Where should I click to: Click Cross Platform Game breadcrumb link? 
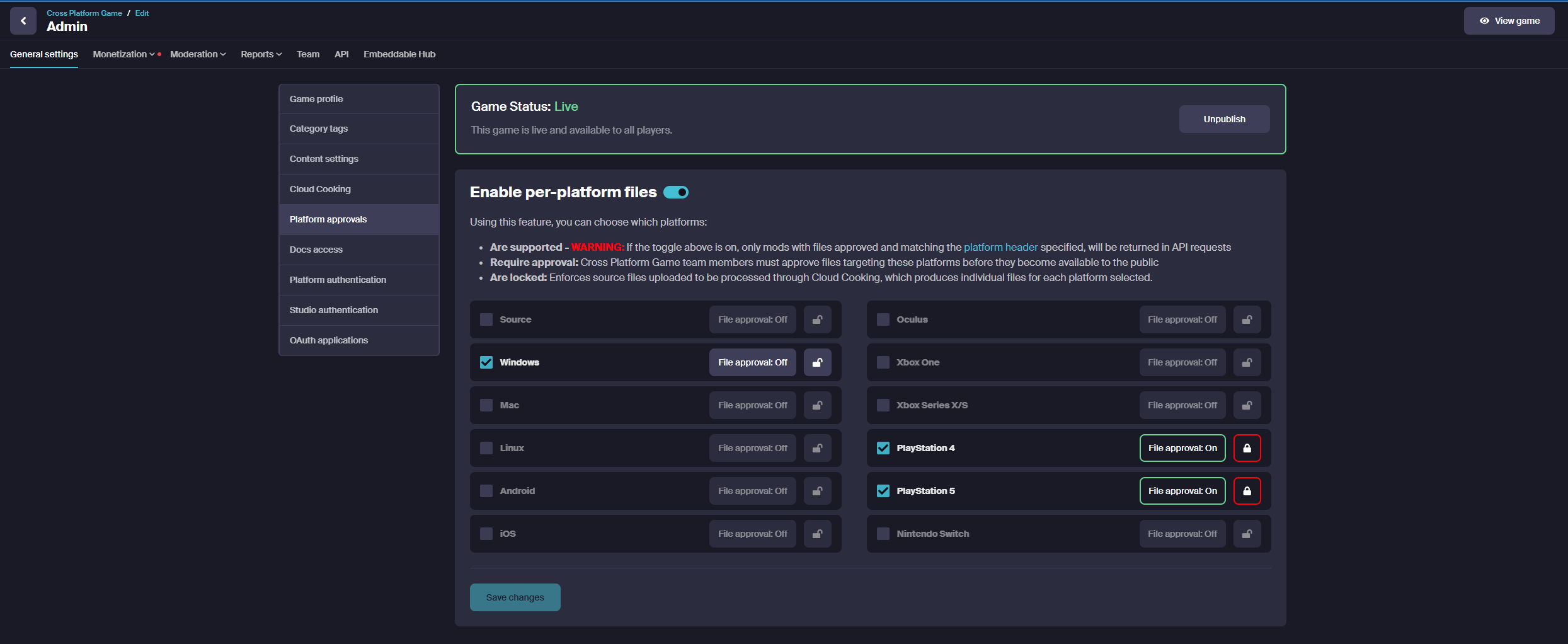pyautogui.click(x=84, y=13)
